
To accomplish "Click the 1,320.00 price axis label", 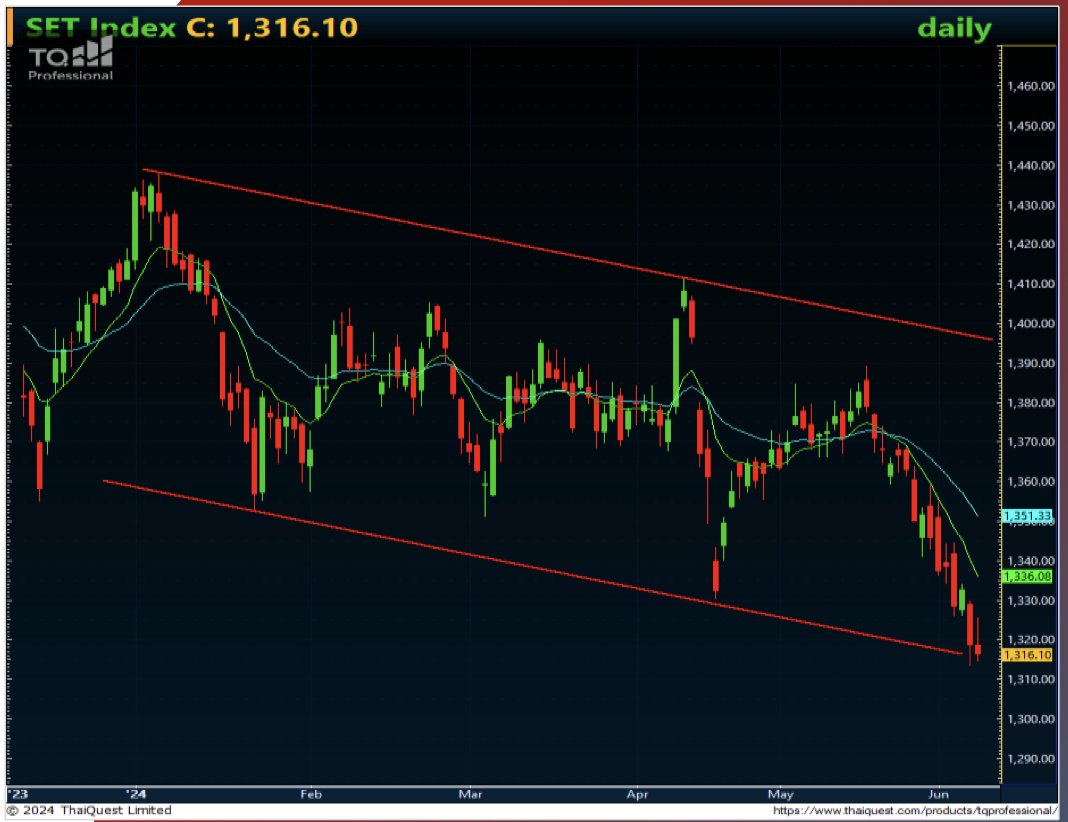I will 1031,639.
